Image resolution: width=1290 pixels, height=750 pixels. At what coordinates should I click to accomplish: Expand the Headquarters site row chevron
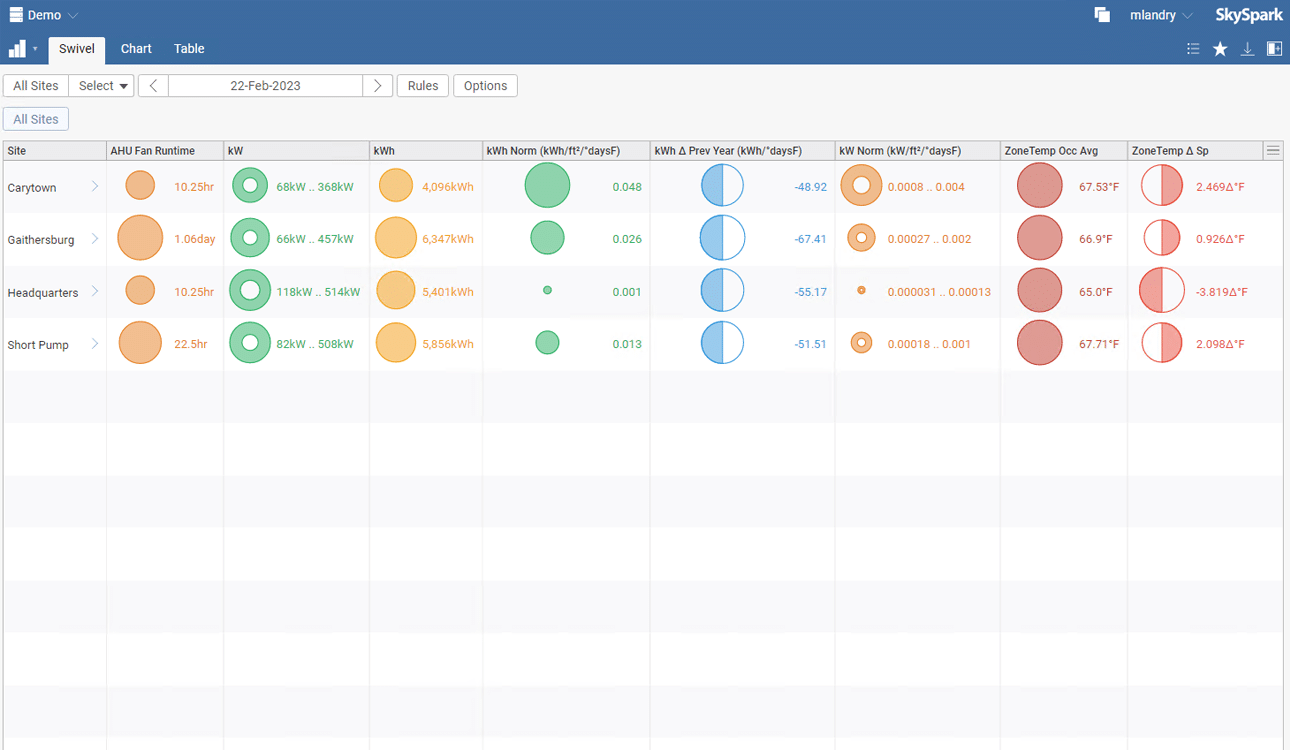pyautogui.click(x=95, y=291)
